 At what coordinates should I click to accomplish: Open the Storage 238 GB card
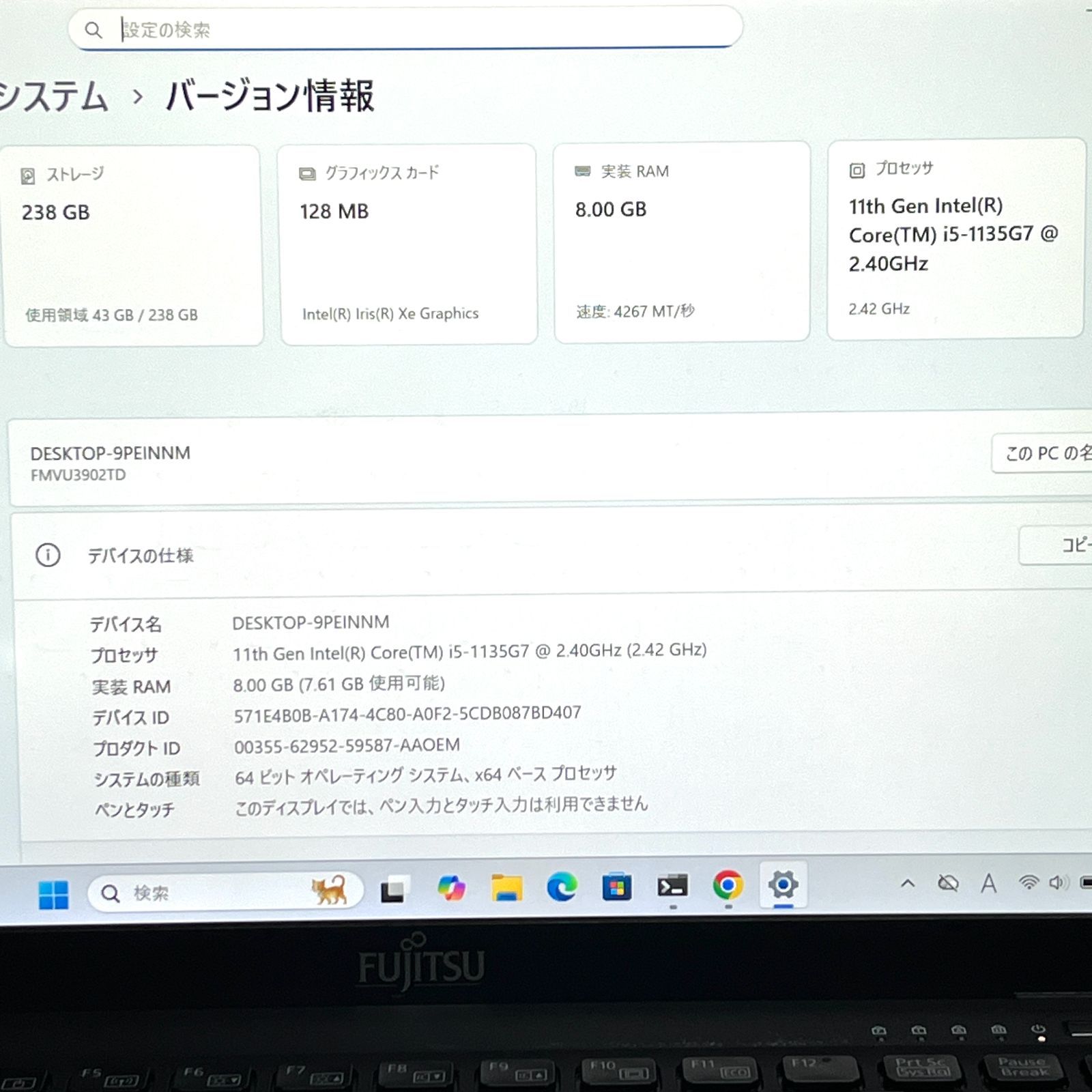click(133, 246)
